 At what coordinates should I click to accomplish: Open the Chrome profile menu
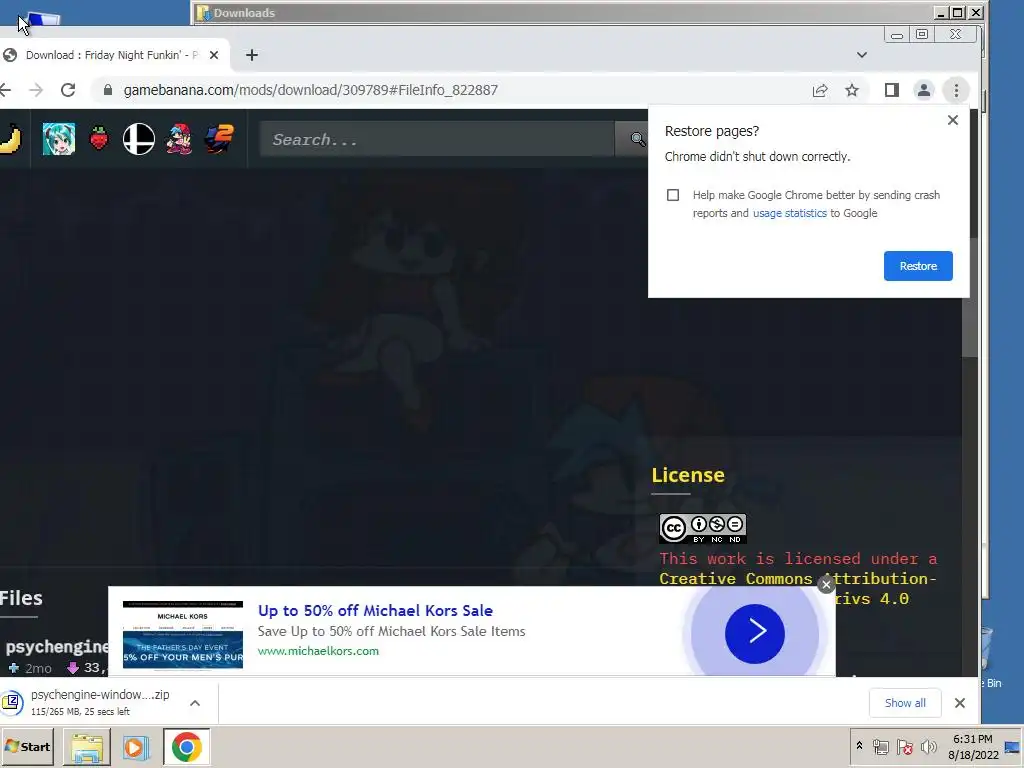[923, 90]
